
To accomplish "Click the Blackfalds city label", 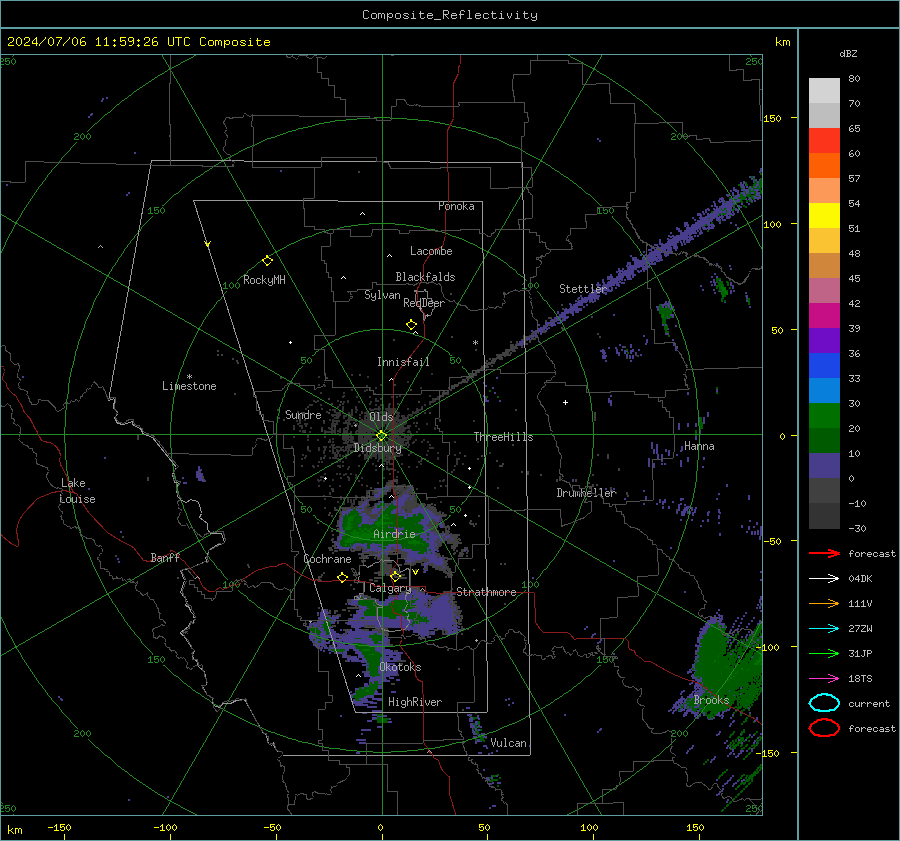I will [x=425, y=277].
